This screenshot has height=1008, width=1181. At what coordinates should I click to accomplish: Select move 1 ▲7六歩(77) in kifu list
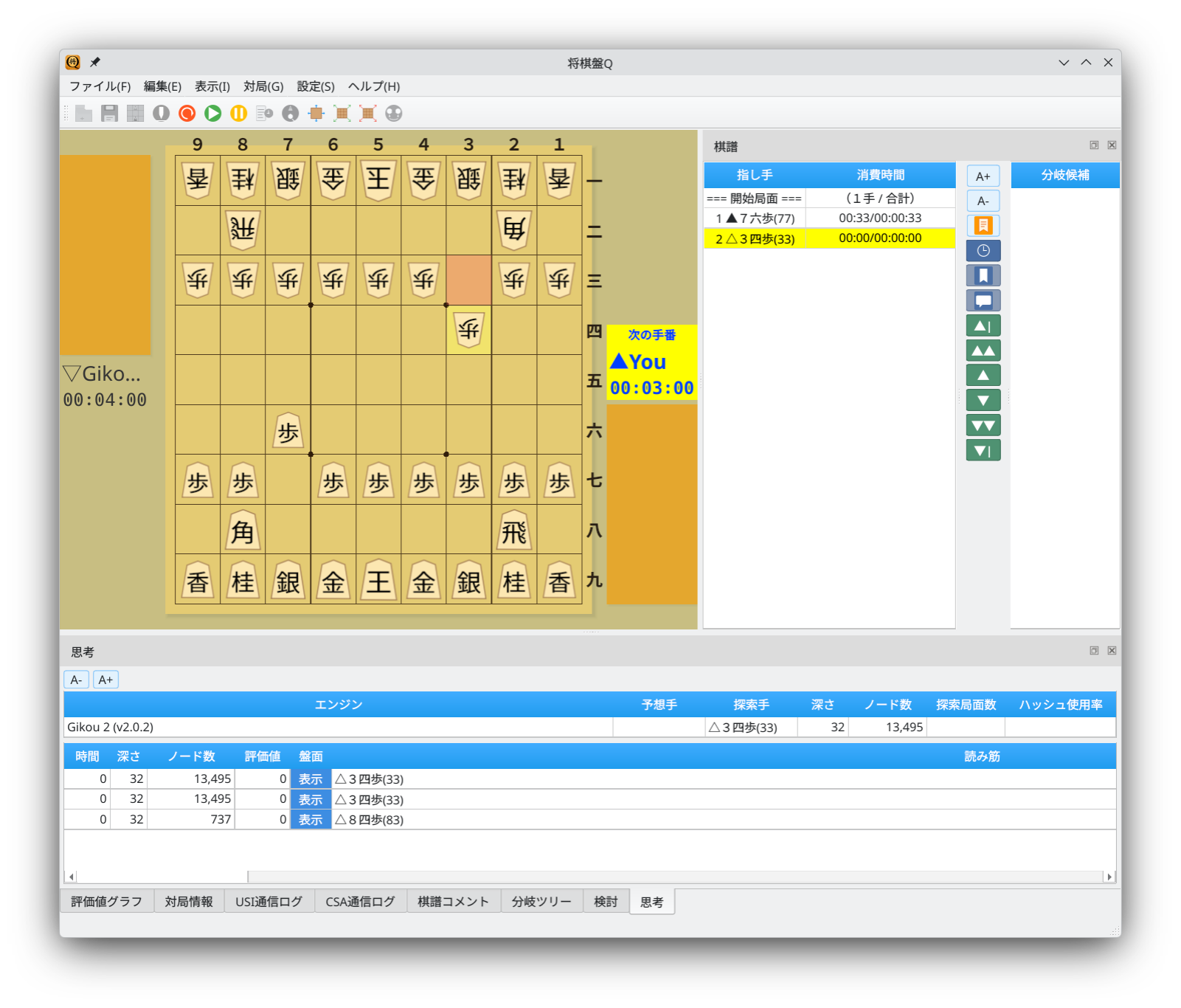[x=755, y=218]
